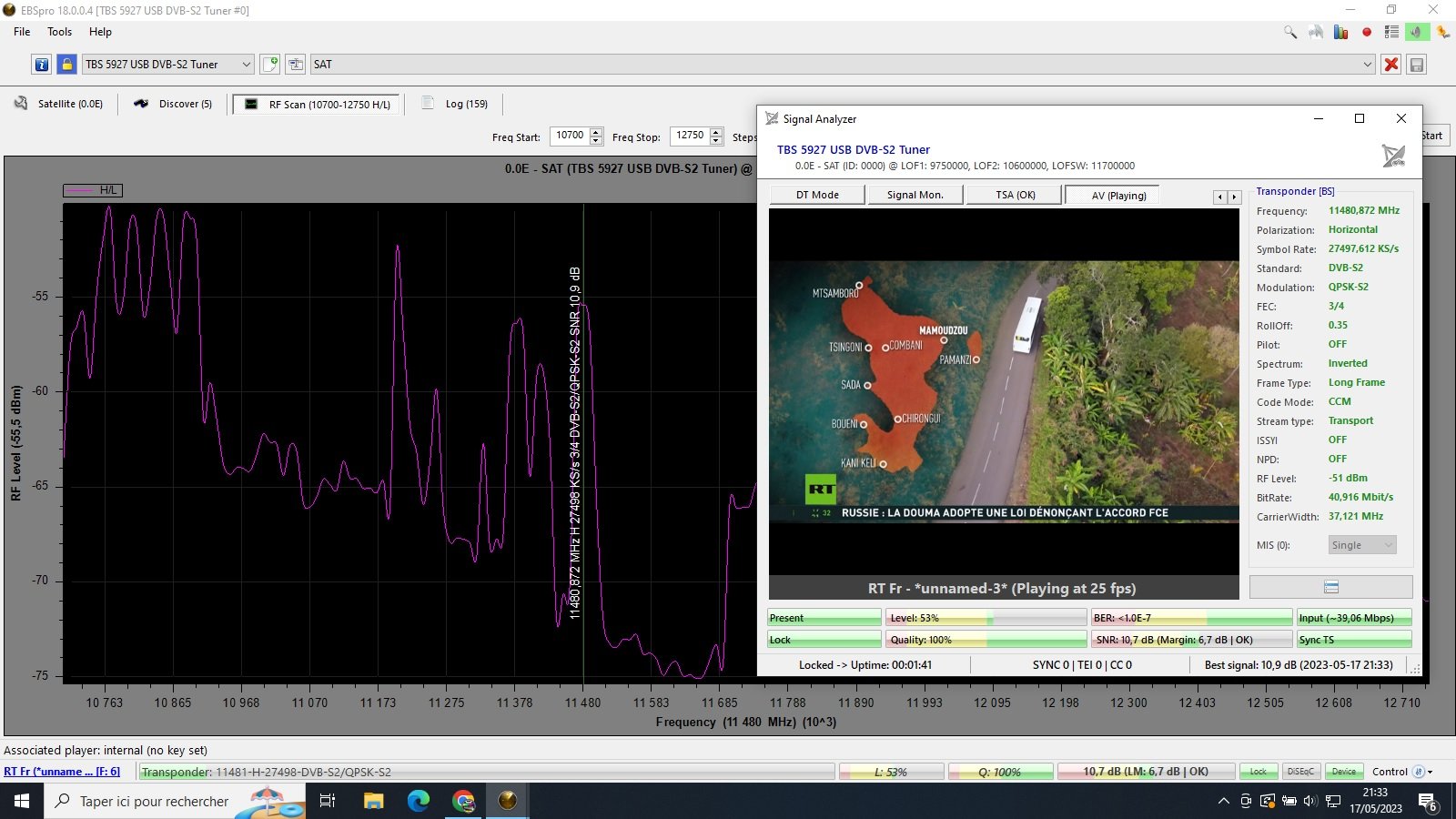
Task: Click the blue info icon beside tuner
Action: click(42, 65)
